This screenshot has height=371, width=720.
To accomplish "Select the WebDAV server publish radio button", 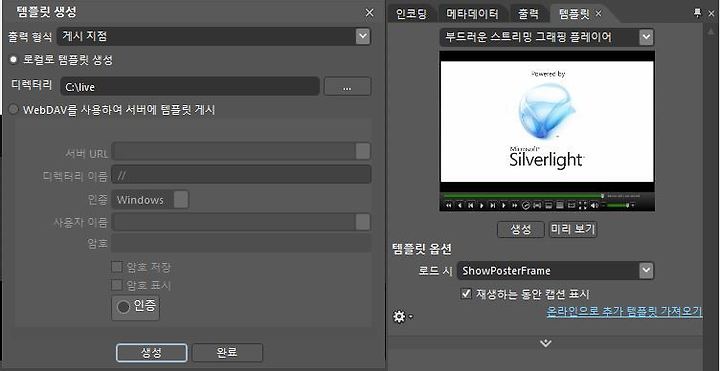I will pyautogui.click(x=14, y=110).
